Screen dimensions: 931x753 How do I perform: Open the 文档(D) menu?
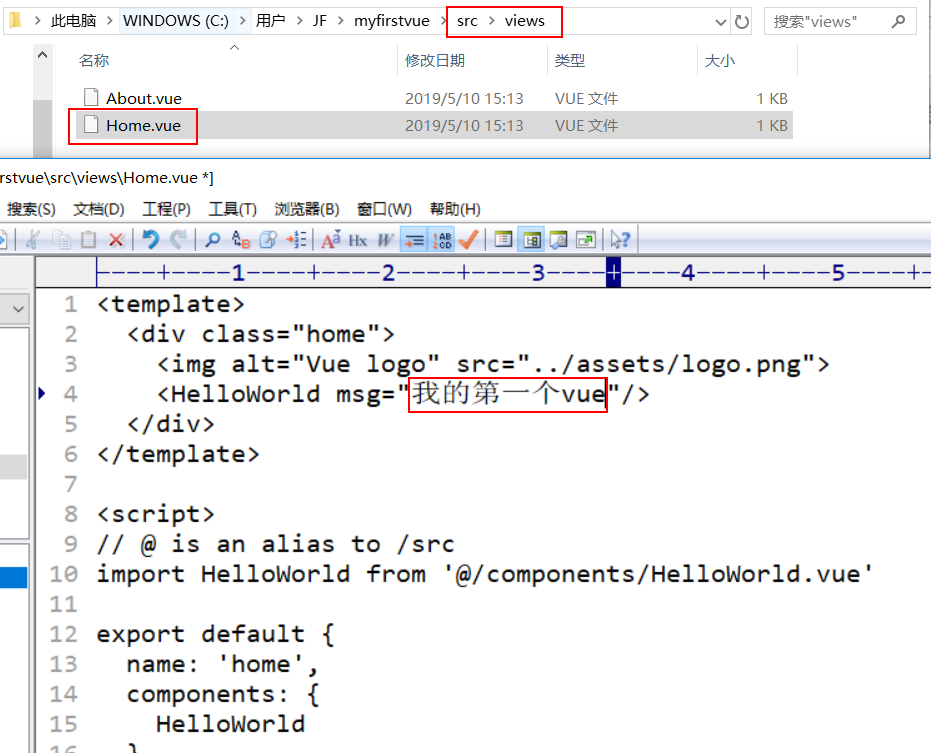(99, 209)
